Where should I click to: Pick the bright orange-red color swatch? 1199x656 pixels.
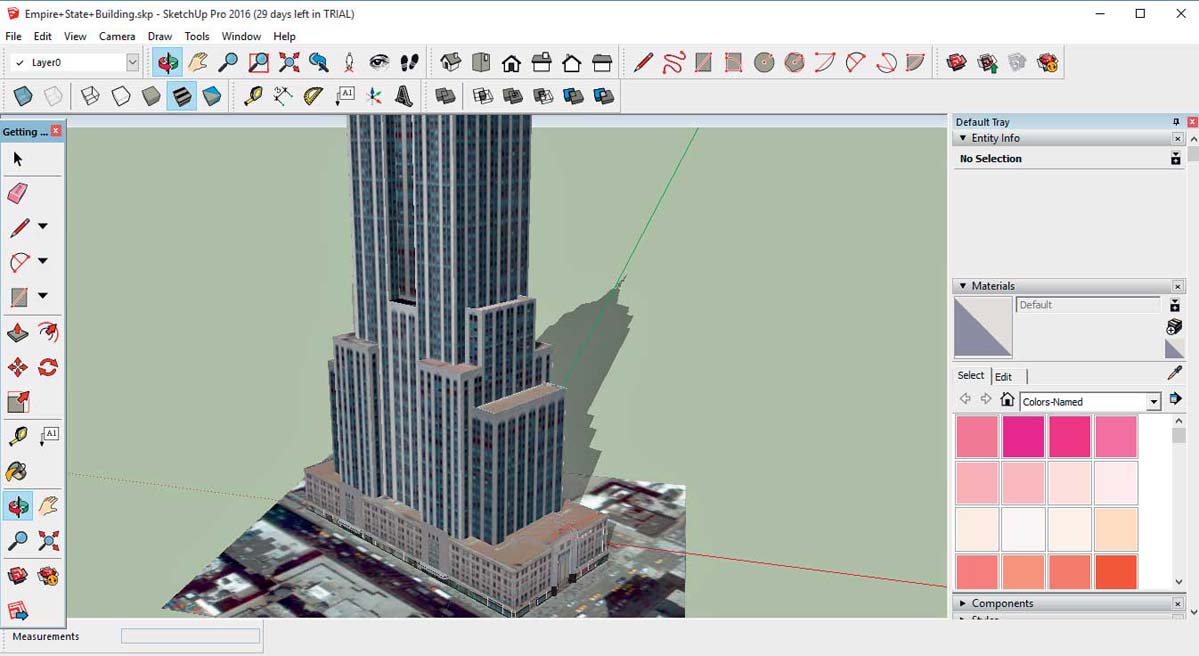point(1116,573)
